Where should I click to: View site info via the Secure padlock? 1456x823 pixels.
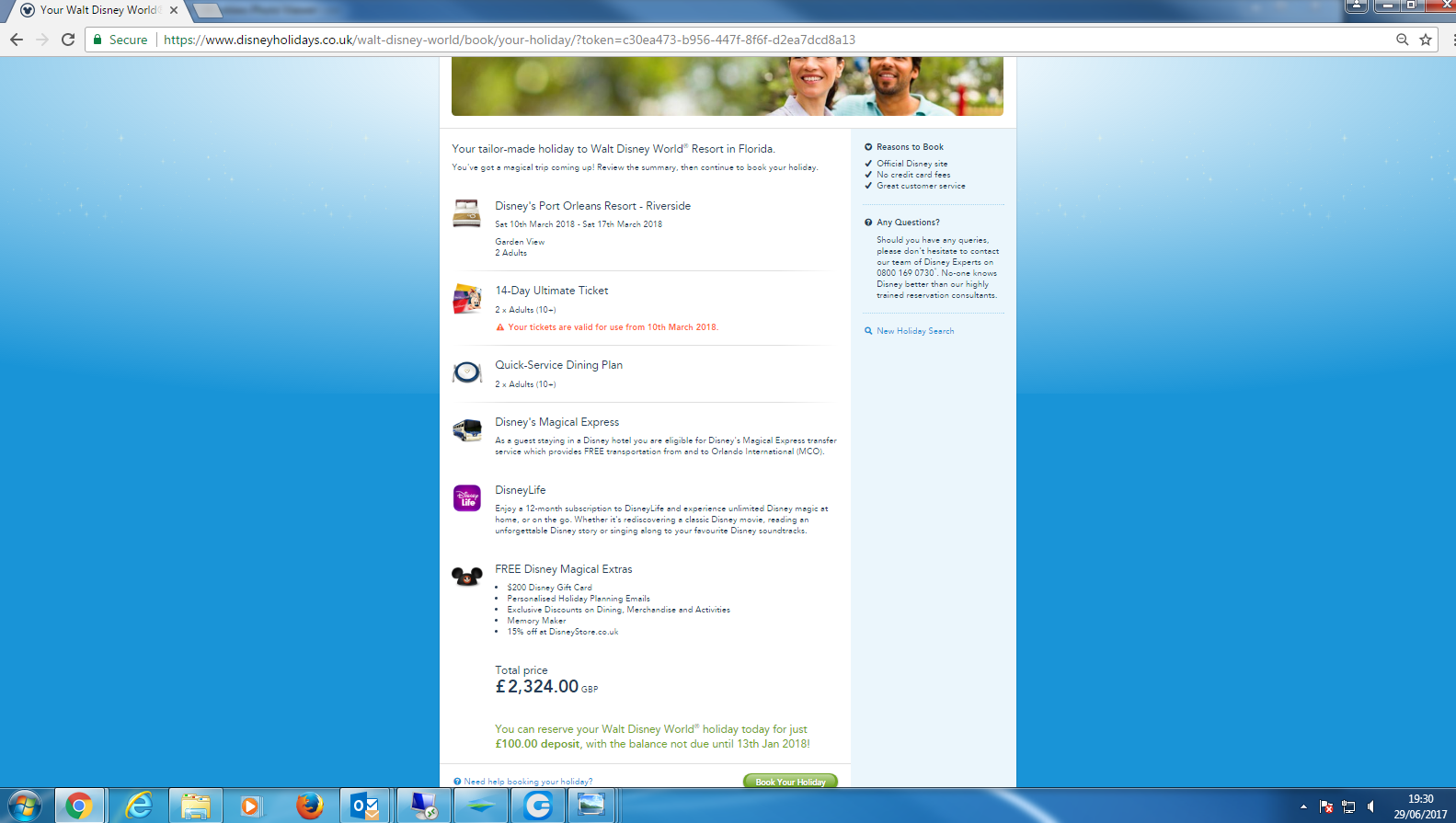[97, 40]
